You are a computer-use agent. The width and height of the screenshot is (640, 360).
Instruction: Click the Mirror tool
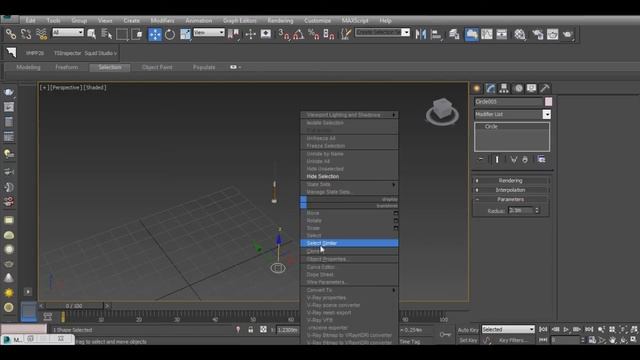coord(420,34)
